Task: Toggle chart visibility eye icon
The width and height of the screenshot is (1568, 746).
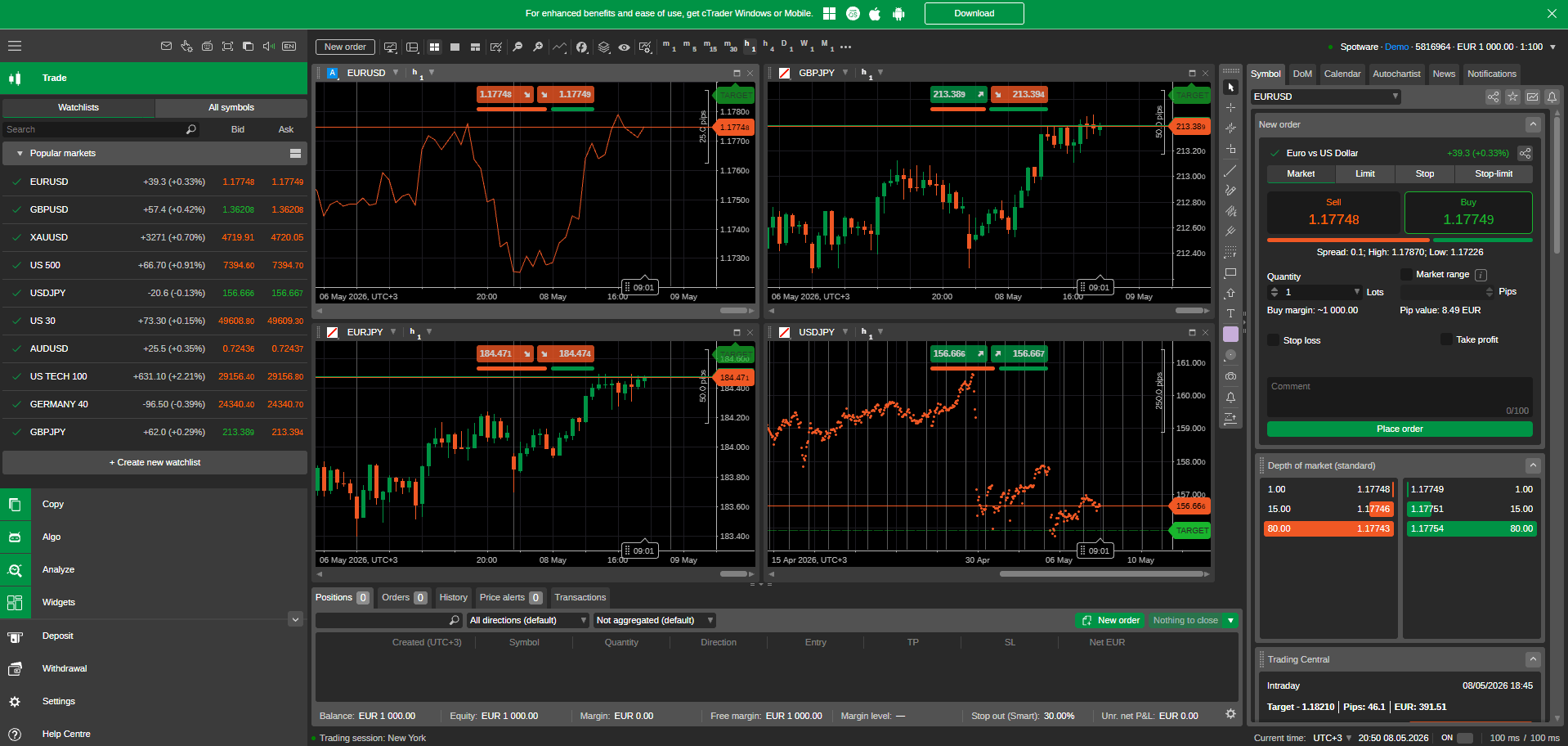Action: (624, 47)
